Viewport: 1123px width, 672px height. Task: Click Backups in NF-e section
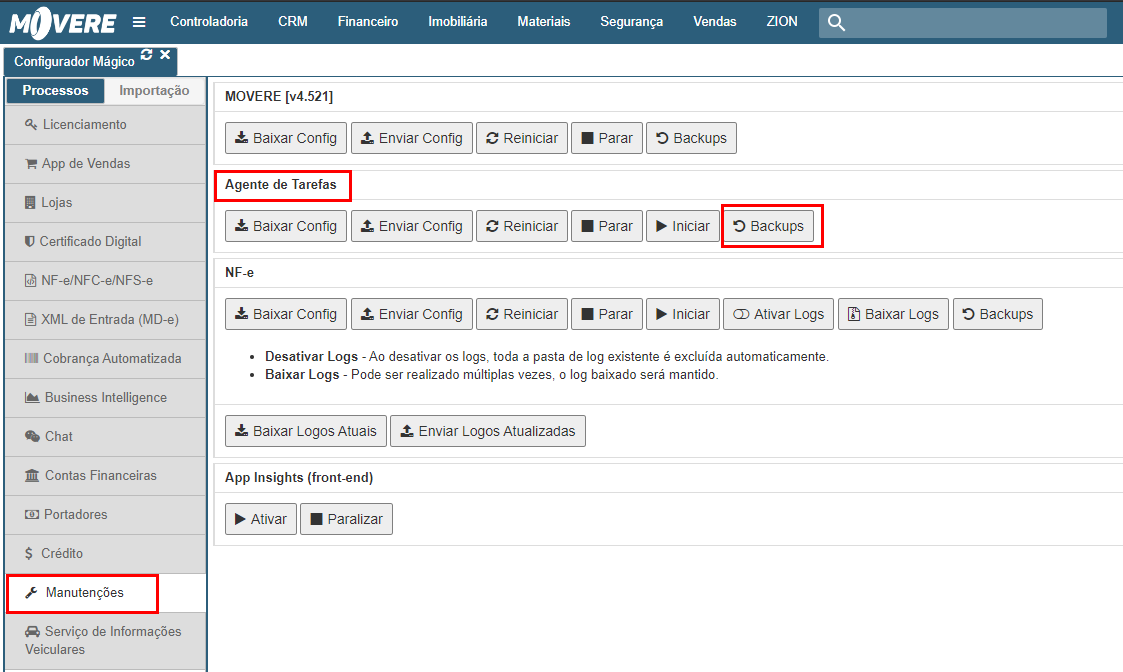click(x=998, y=315)
